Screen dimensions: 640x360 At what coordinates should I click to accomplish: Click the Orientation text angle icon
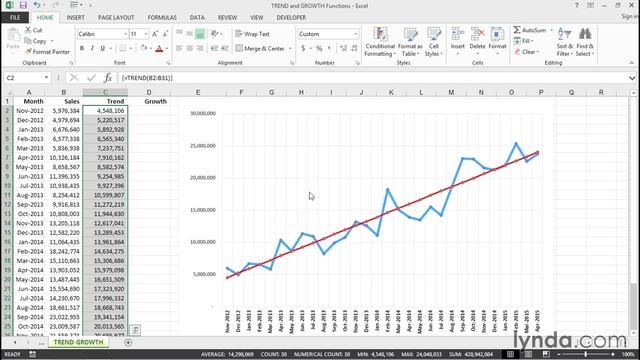[215, 34]
